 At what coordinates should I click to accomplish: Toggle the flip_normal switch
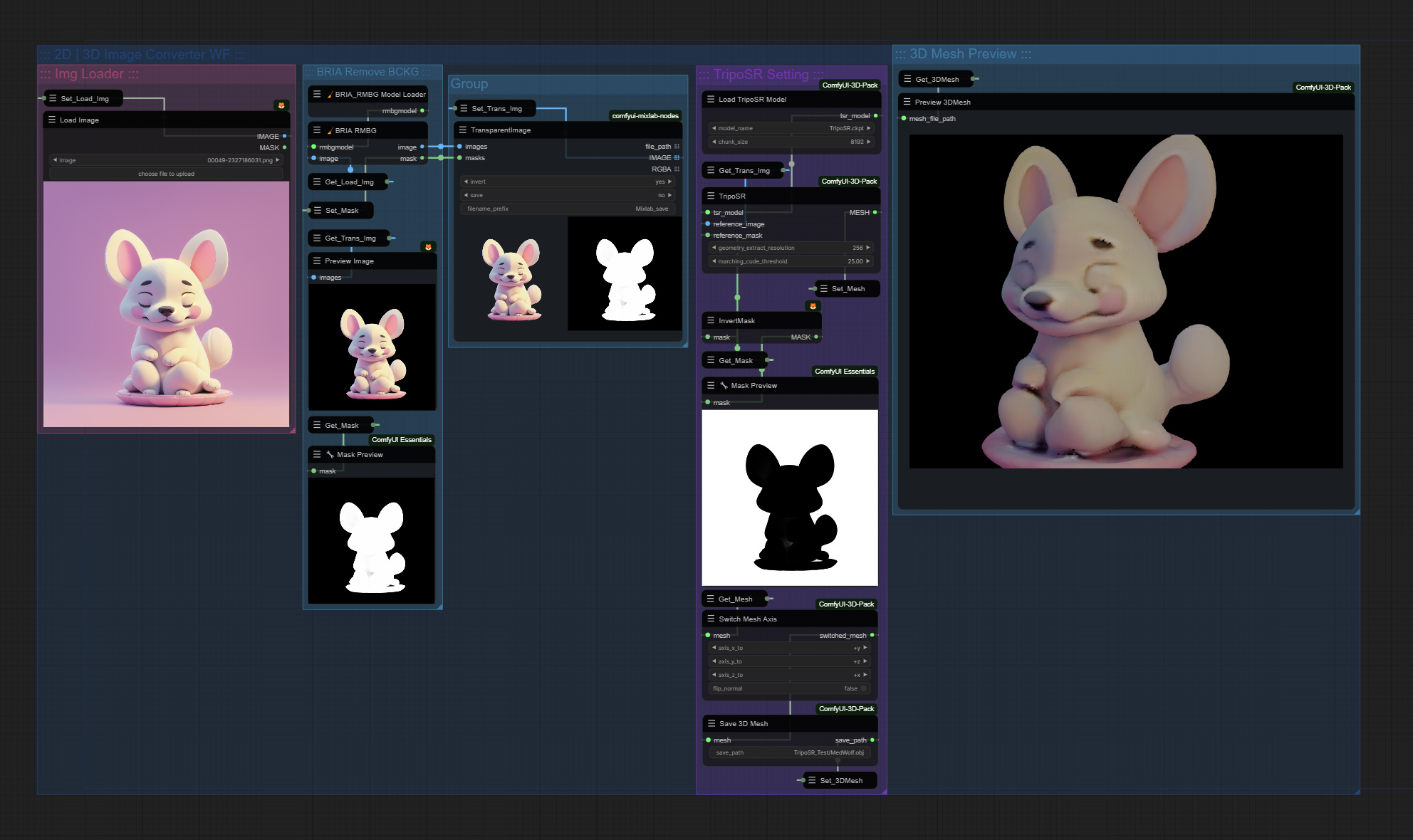click(863, 688)
